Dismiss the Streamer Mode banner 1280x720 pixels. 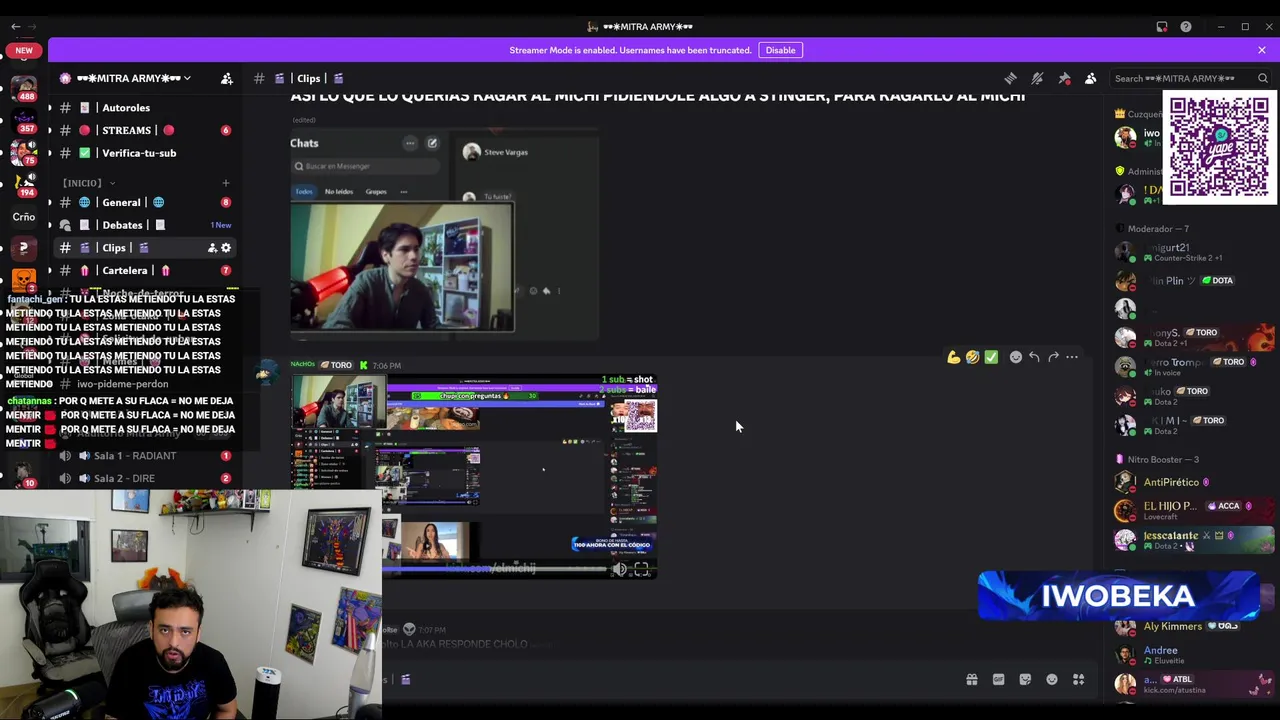click(x=1262, y=50)
